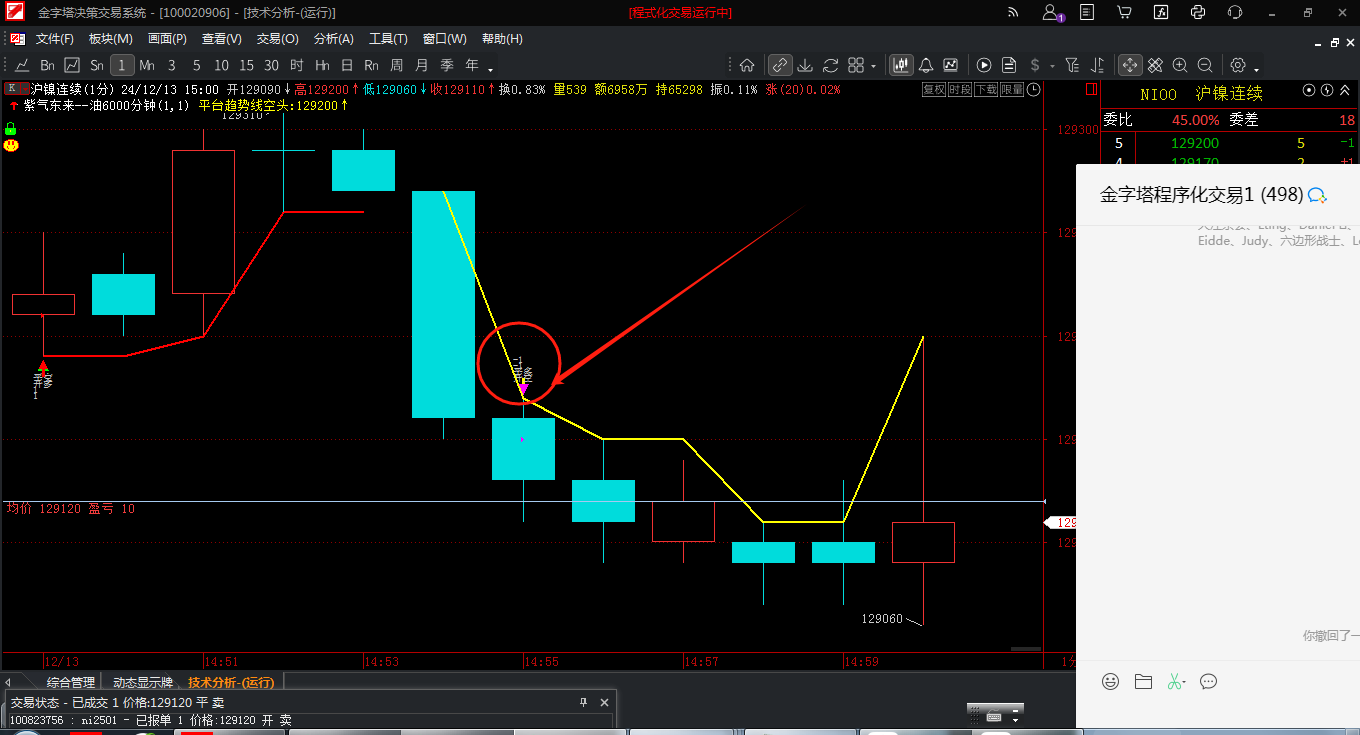Click the refresh arrows icon
1360x735 pixels.
tap(830, 65)
